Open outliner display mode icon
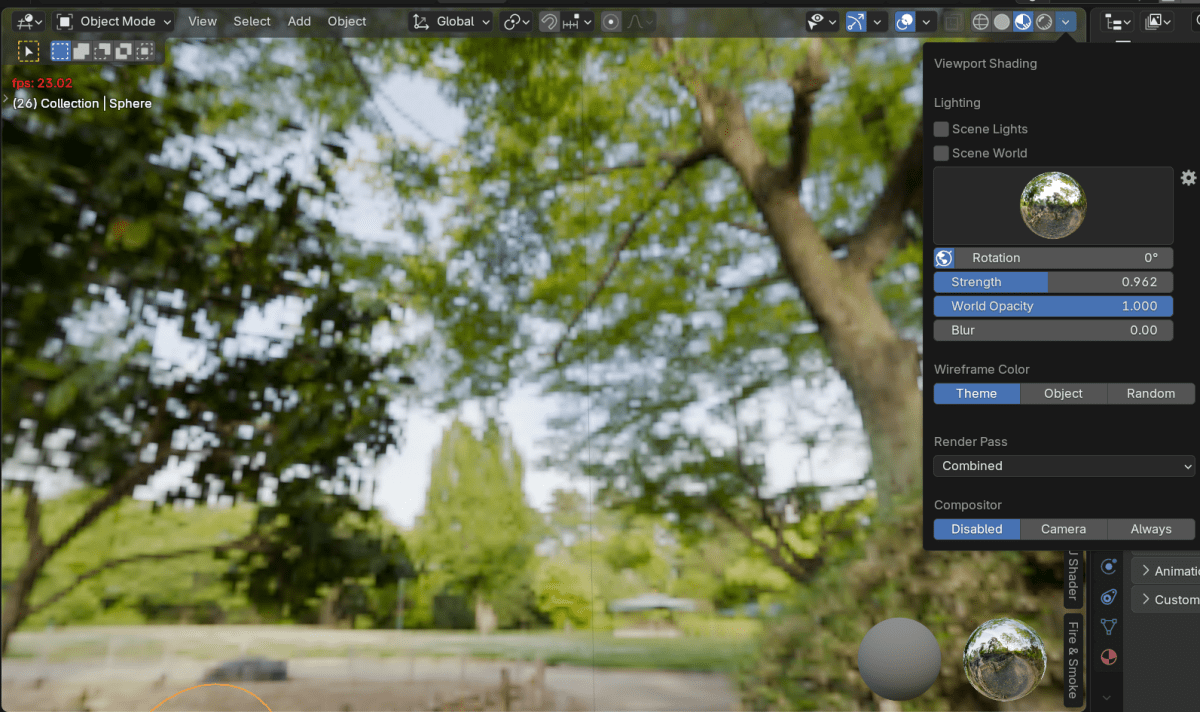This screenshot has width=1200, height=712. tap(1158, 21)
